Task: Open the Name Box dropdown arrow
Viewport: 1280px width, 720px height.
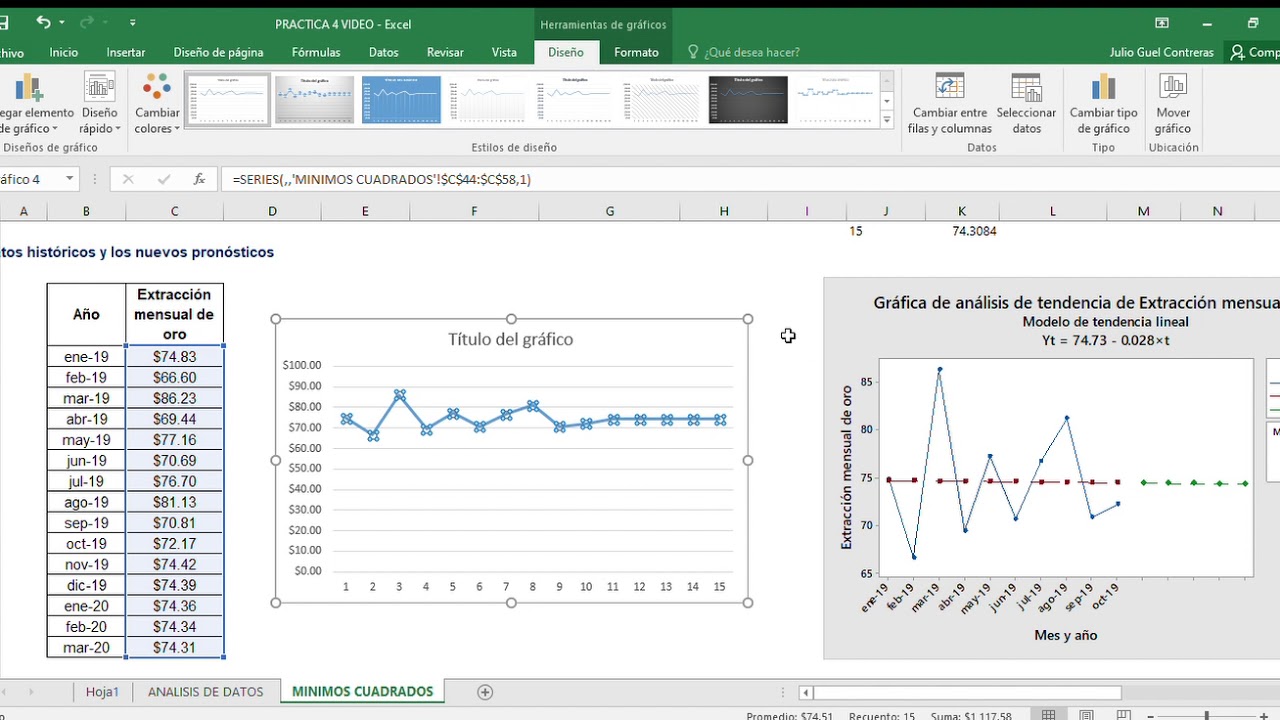Action: point(70,179)
